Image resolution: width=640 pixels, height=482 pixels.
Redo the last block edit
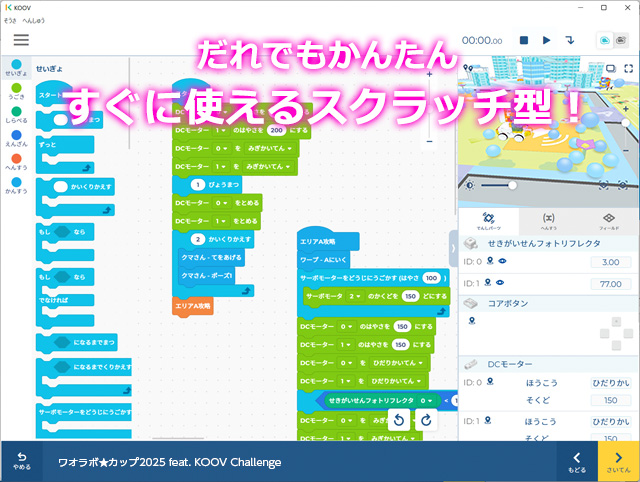426,420
